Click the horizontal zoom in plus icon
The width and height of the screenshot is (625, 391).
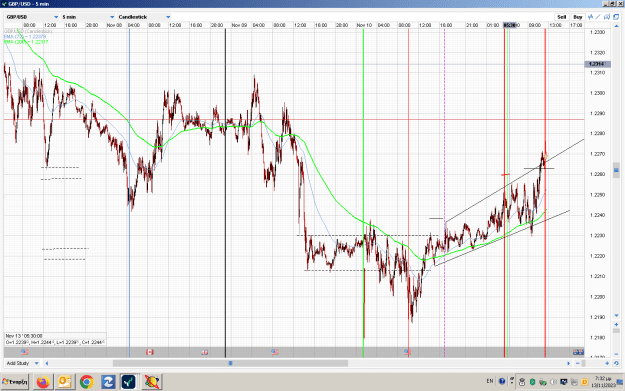607,363
